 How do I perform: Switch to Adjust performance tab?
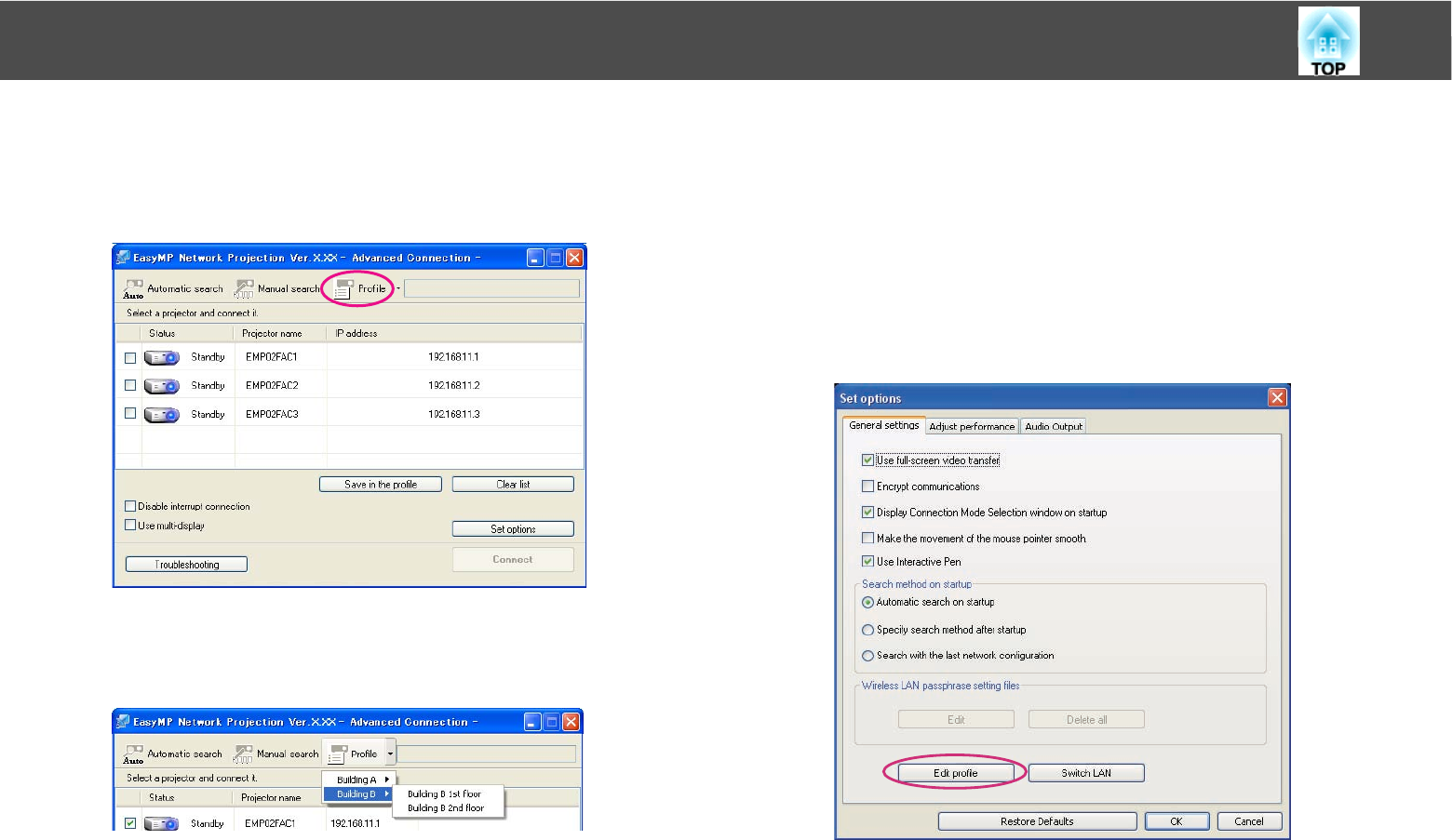pyautogui.click(x=972, y=426)
